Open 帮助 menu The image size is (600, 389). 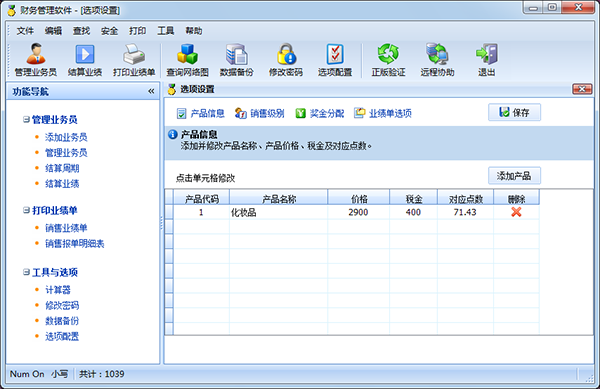tap(194, 31)
